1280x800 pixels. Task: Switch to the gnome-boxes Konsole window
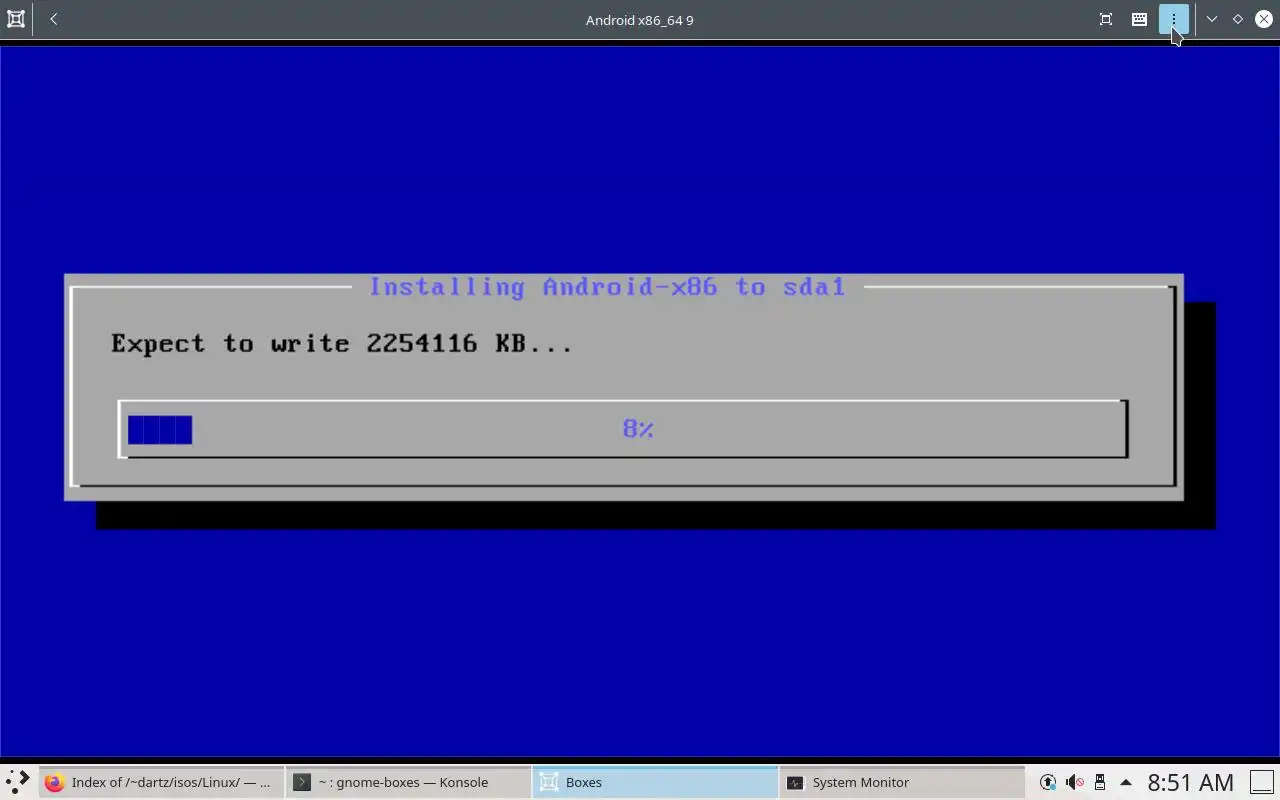coord(407,782)
